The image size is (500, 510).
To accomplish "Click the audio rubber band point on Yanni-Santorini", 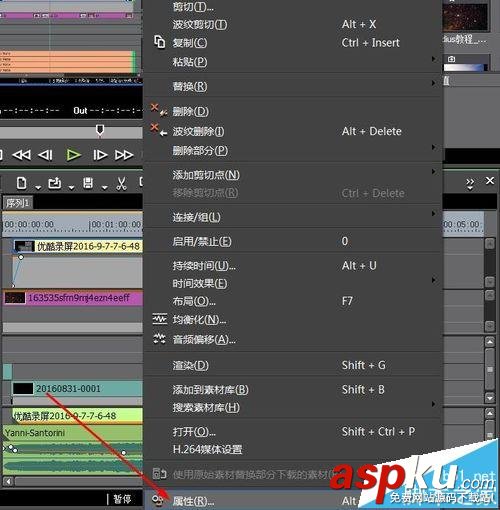I will coord(124,452).
